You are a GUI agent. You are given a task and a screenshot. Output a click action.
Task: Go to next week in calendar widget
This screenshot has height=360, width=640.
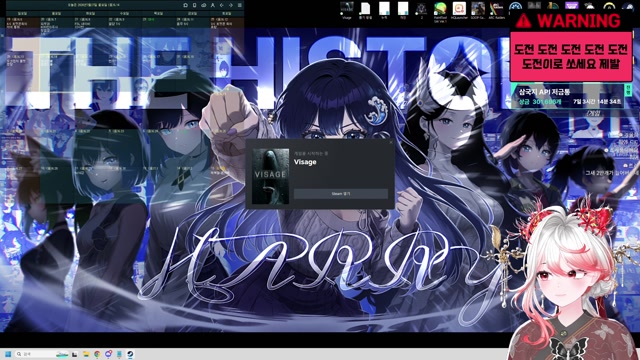[231, 5]
